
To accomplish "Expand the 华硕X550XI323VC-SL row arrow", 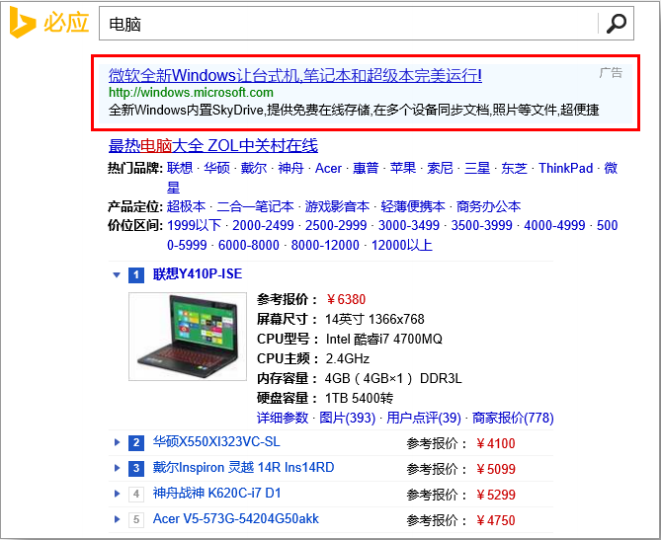I will tap(117, 442).
